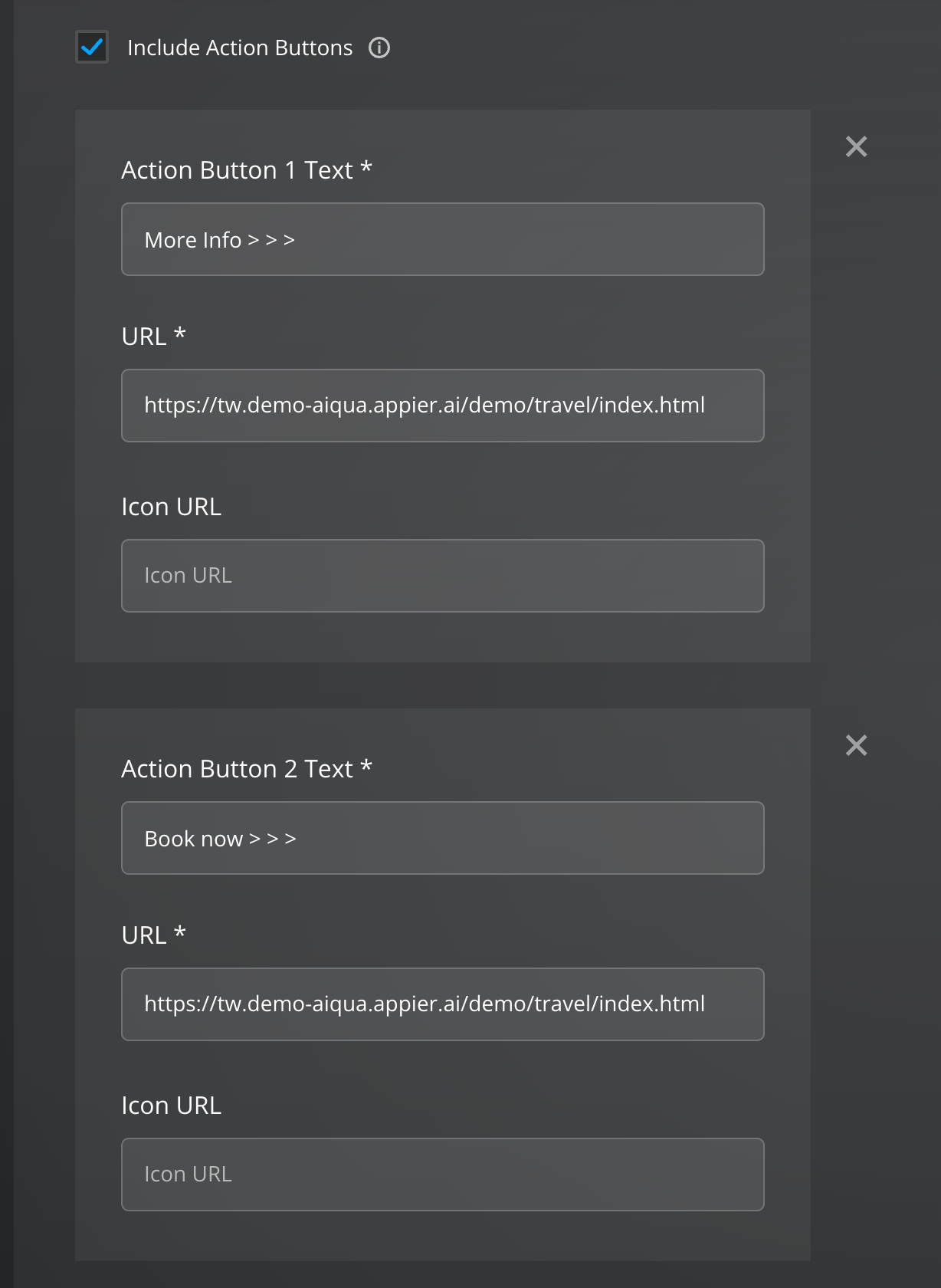The width and height of the screenshot is (941, 1288).
Task: Focus the URL field for Action Button 2
Action: coord(442,1004)
